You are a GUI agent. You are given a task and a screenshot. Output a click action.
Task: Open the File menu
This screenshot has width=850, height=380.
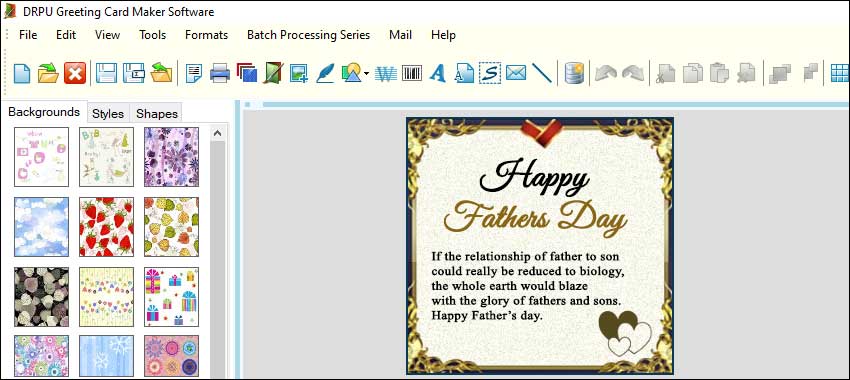pyautogui.click(x=28, y=35)
